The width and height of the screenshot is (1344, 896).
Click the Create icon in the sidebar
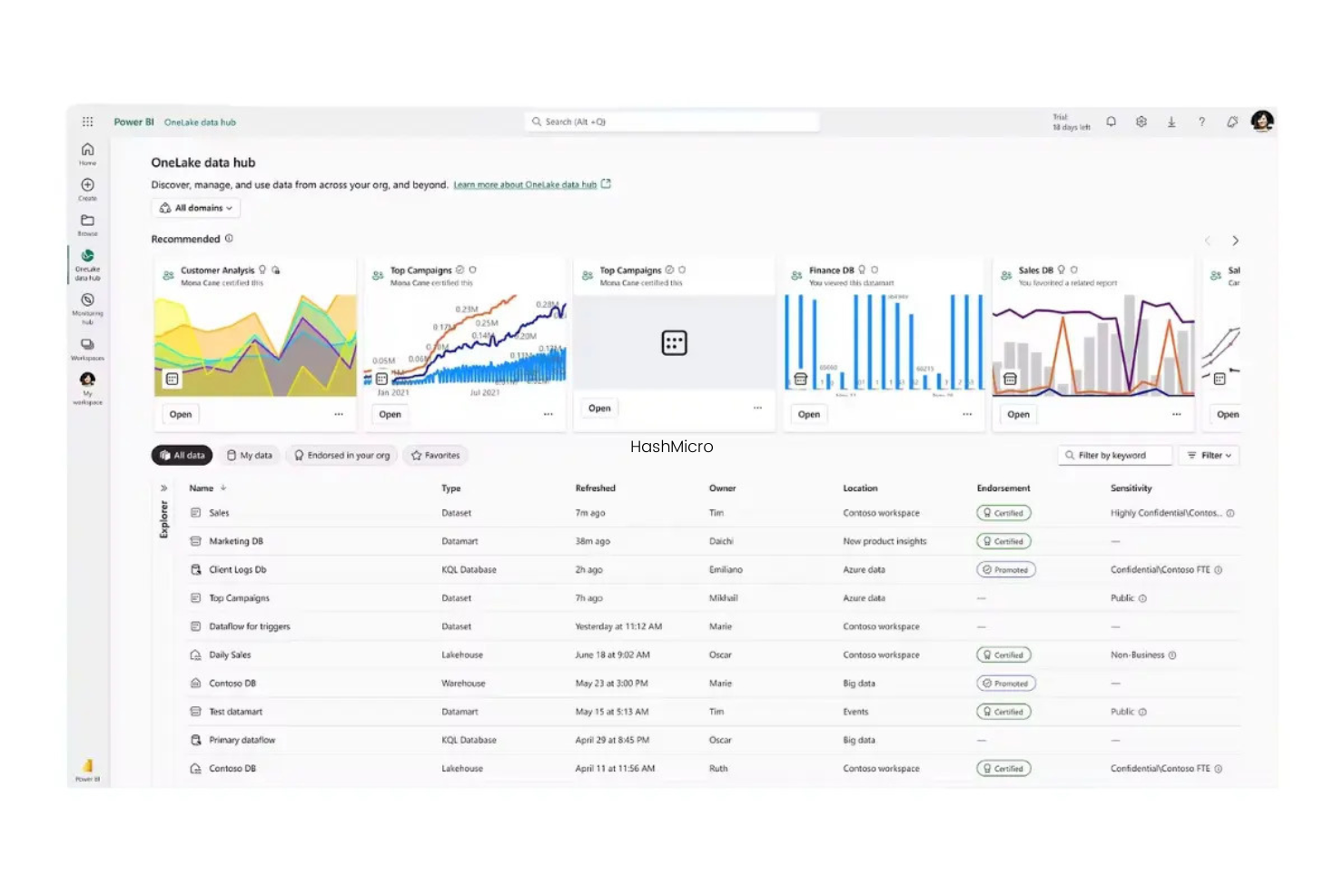coord(87,185)
